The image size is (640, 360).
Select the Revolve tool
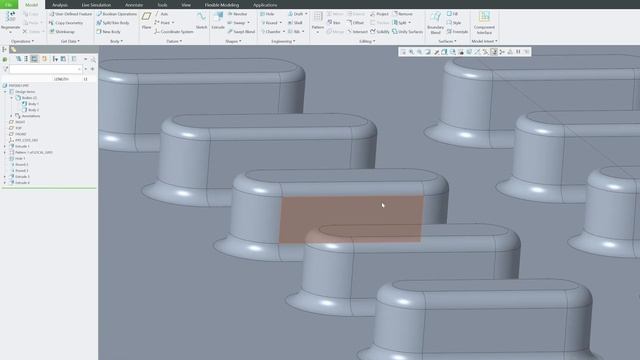click(x=237, y=14)
